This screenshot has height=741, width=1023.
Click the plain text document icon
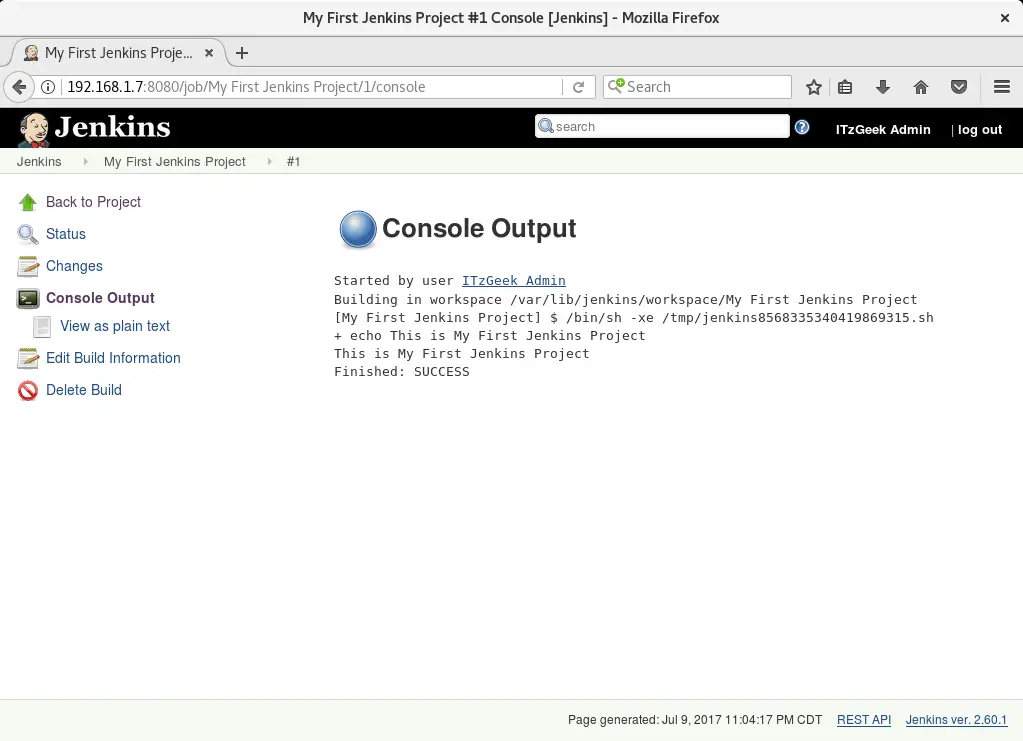pyautogui.click(x=42, y=327)
